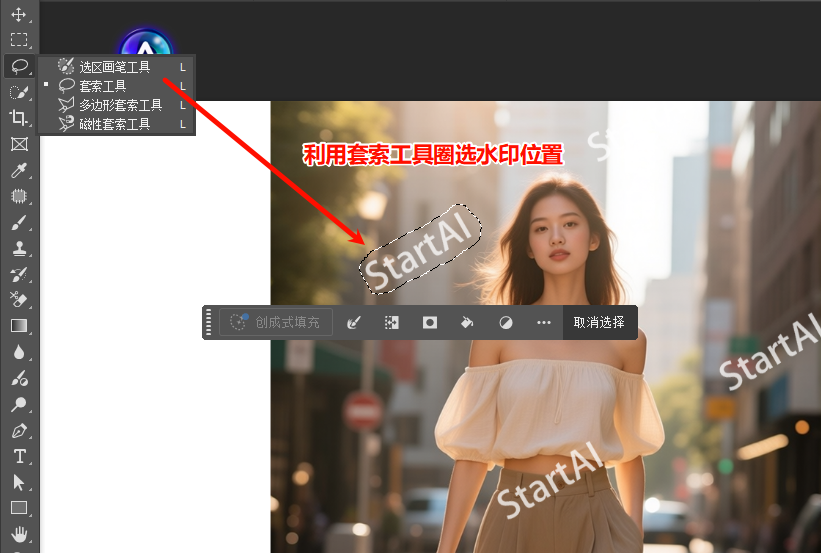Choose 选区画笔工具 from the flyout menu
821x553 pixels.
click(x=115, y=67)
